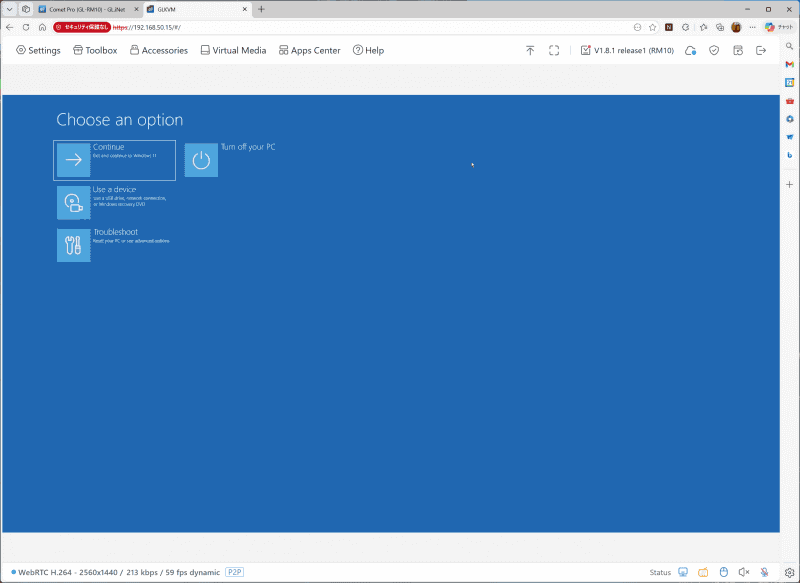Click the mouse status icon

(x=723, y=572)
